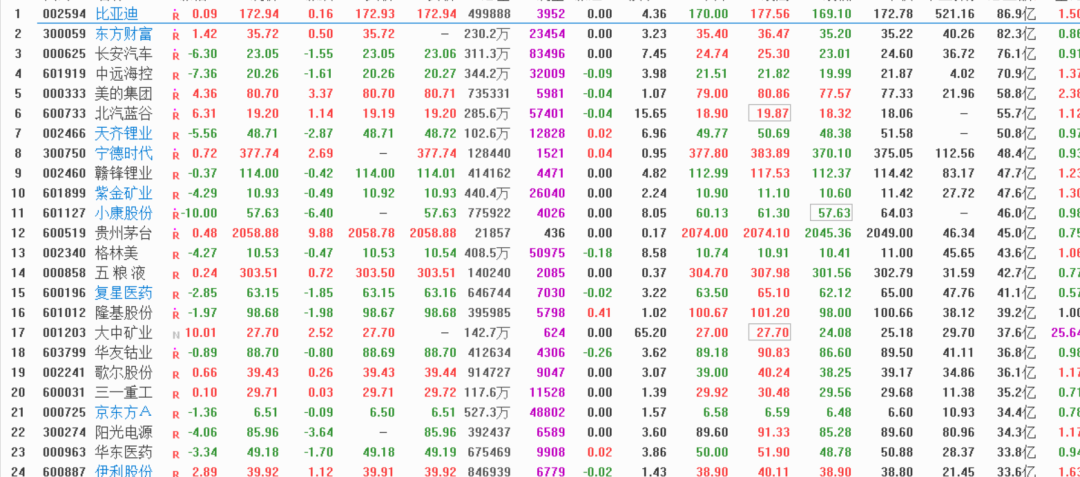Image resolution: width=1080 pixels, height=477 pixels.
Task: Click the boxed 27.70 high price for 大中矿业
Action: pyautogui.click(x=770, y=333)
